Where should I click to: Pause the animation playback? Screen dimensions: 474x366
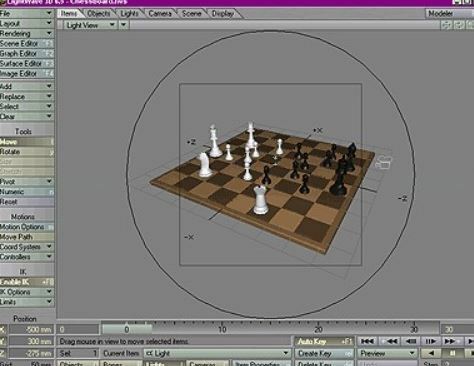point(453,353)
